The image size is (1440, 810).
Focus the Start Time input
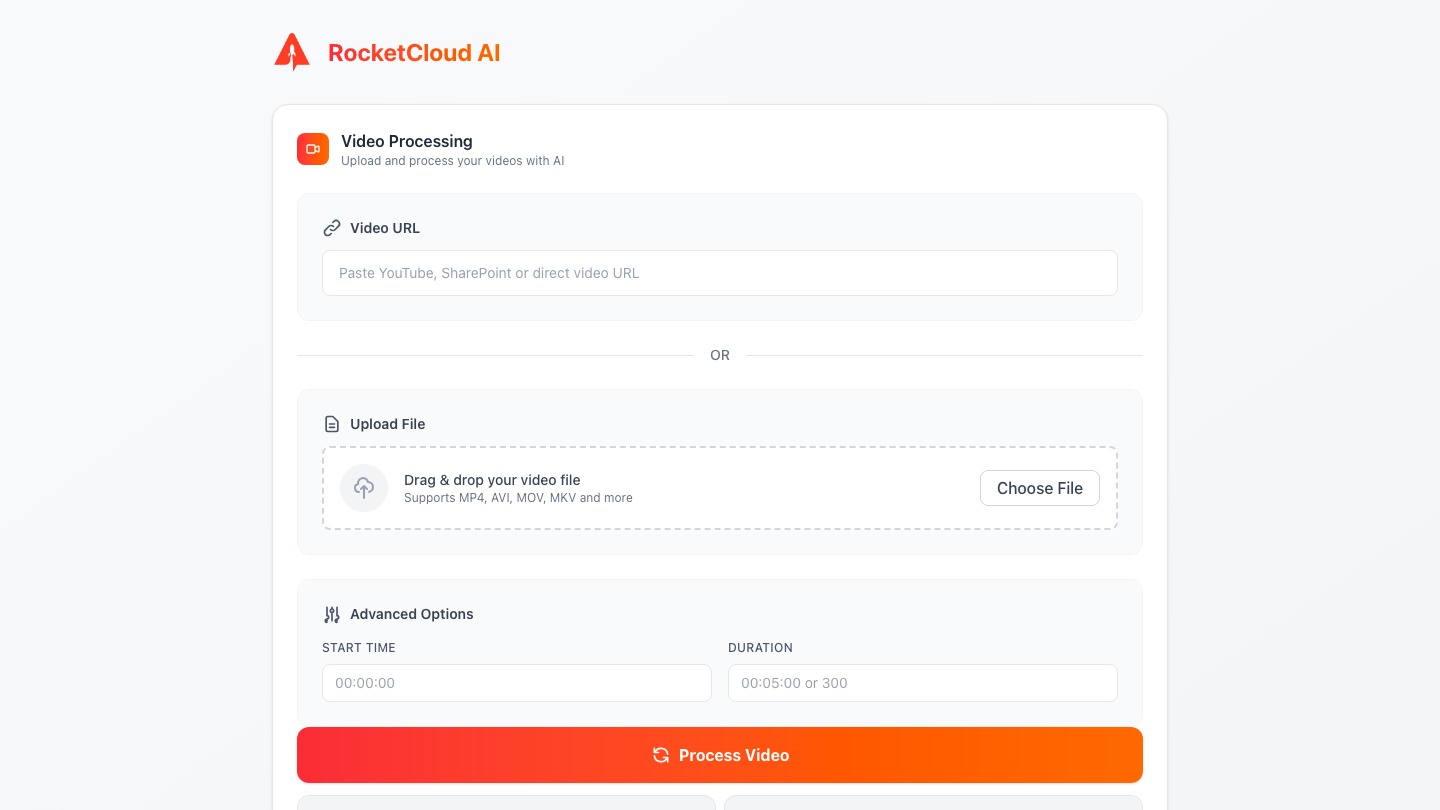point(517,683)
